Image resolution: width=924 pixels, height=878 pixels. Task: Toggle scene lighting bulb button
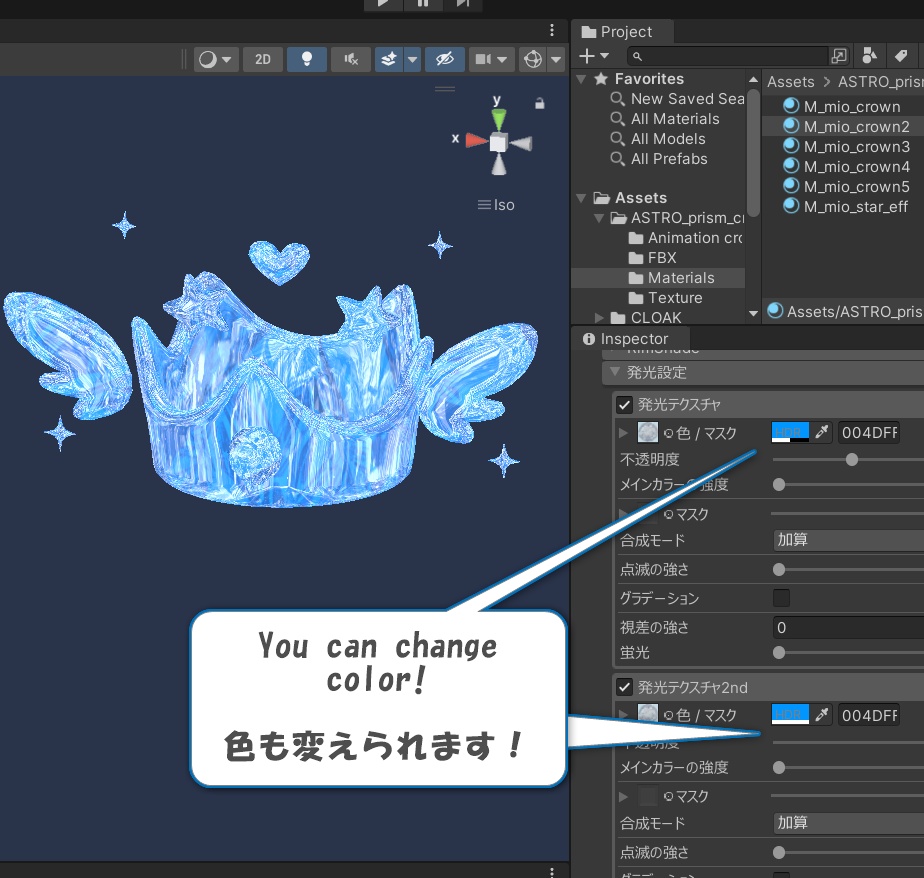(x=306, y=59)
